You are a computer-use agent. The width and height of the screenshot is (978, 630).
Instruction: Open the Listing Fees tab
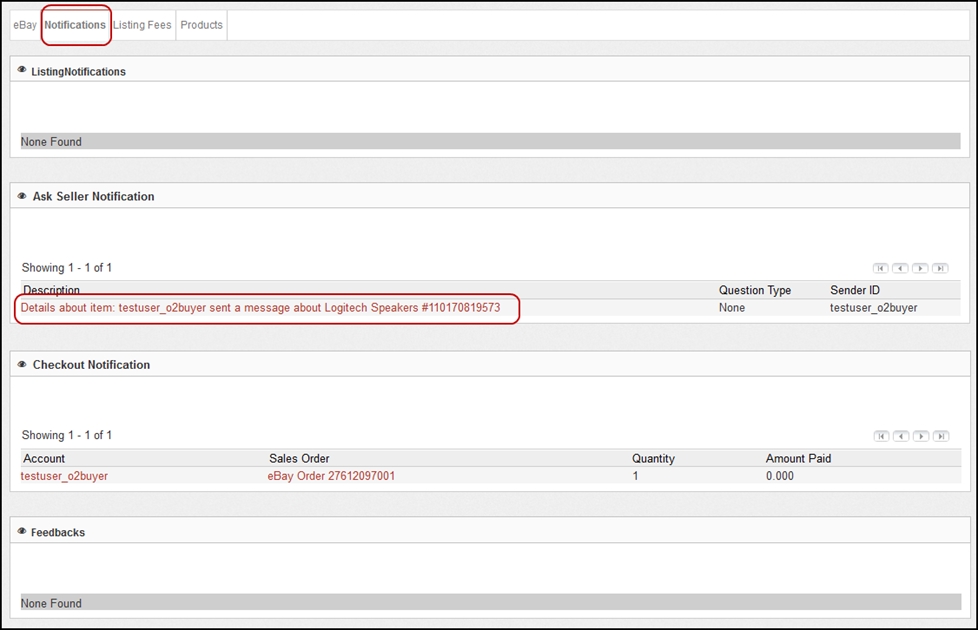click(142, 25)
